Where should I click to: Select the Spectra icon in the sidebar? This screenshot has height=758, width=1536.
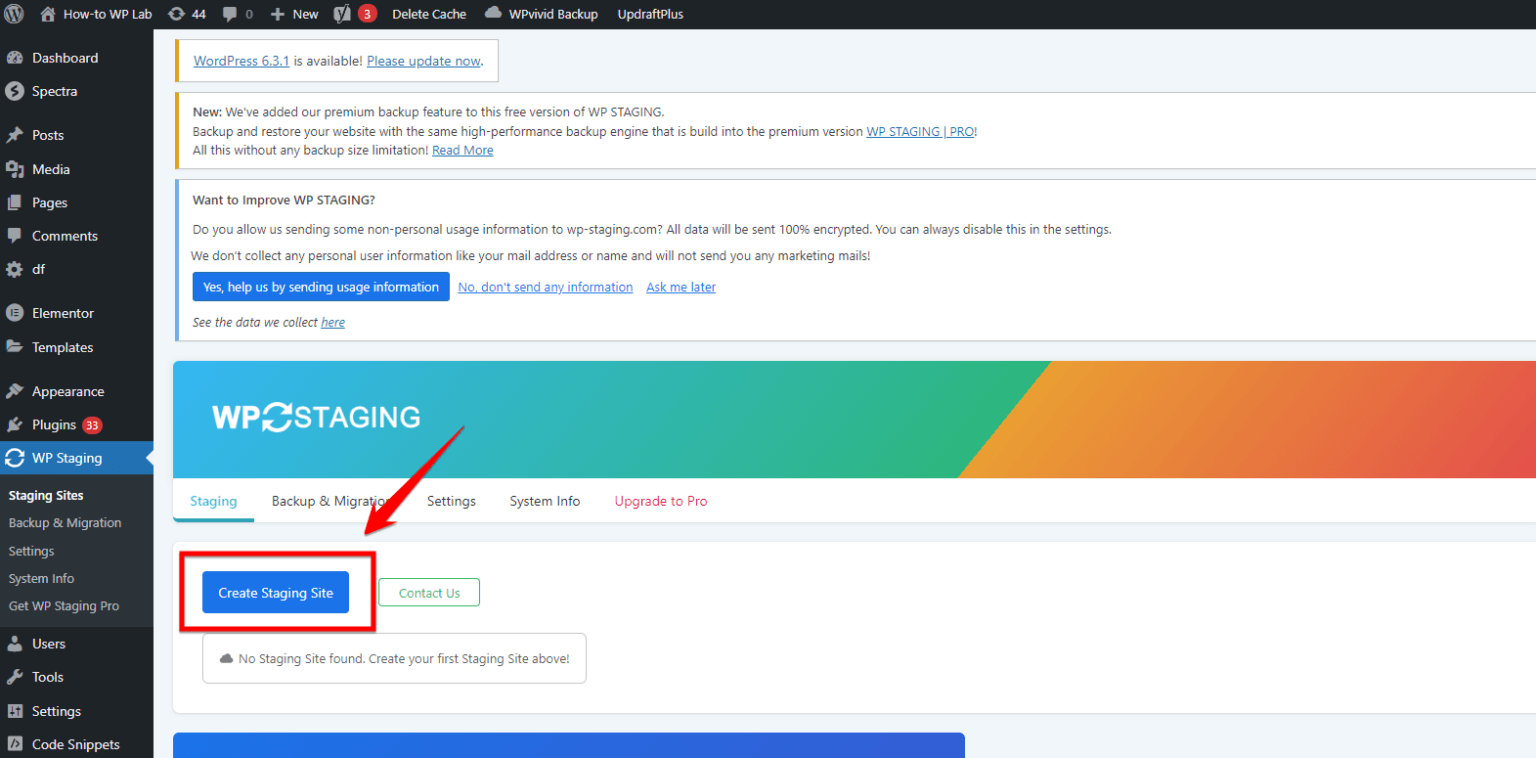click(x=14, y=91)
